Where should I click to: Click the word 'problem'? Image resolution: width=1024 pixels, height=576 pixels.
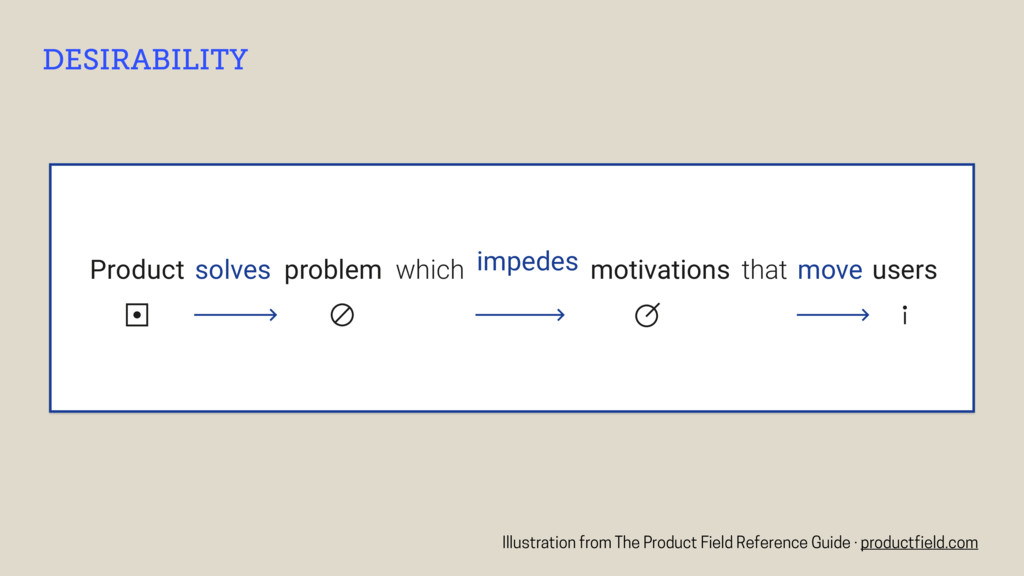333,270
